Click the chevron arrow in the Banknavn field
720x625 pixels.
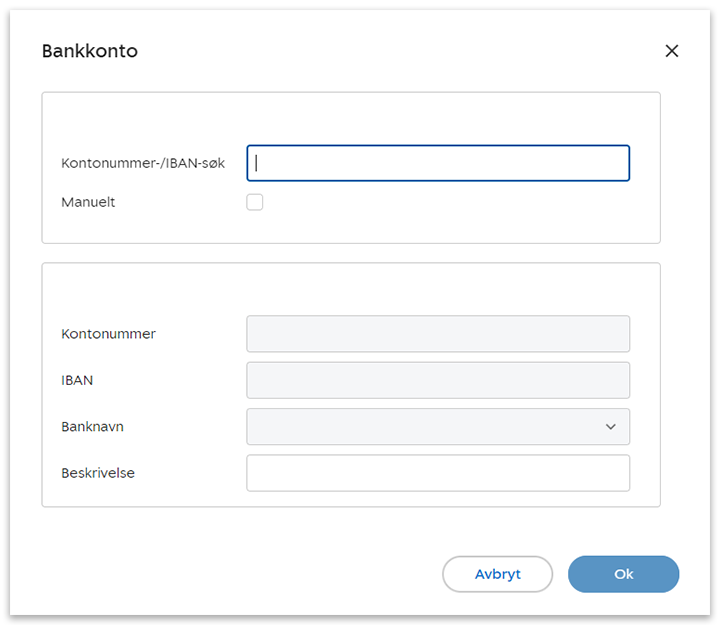point(611,427)
